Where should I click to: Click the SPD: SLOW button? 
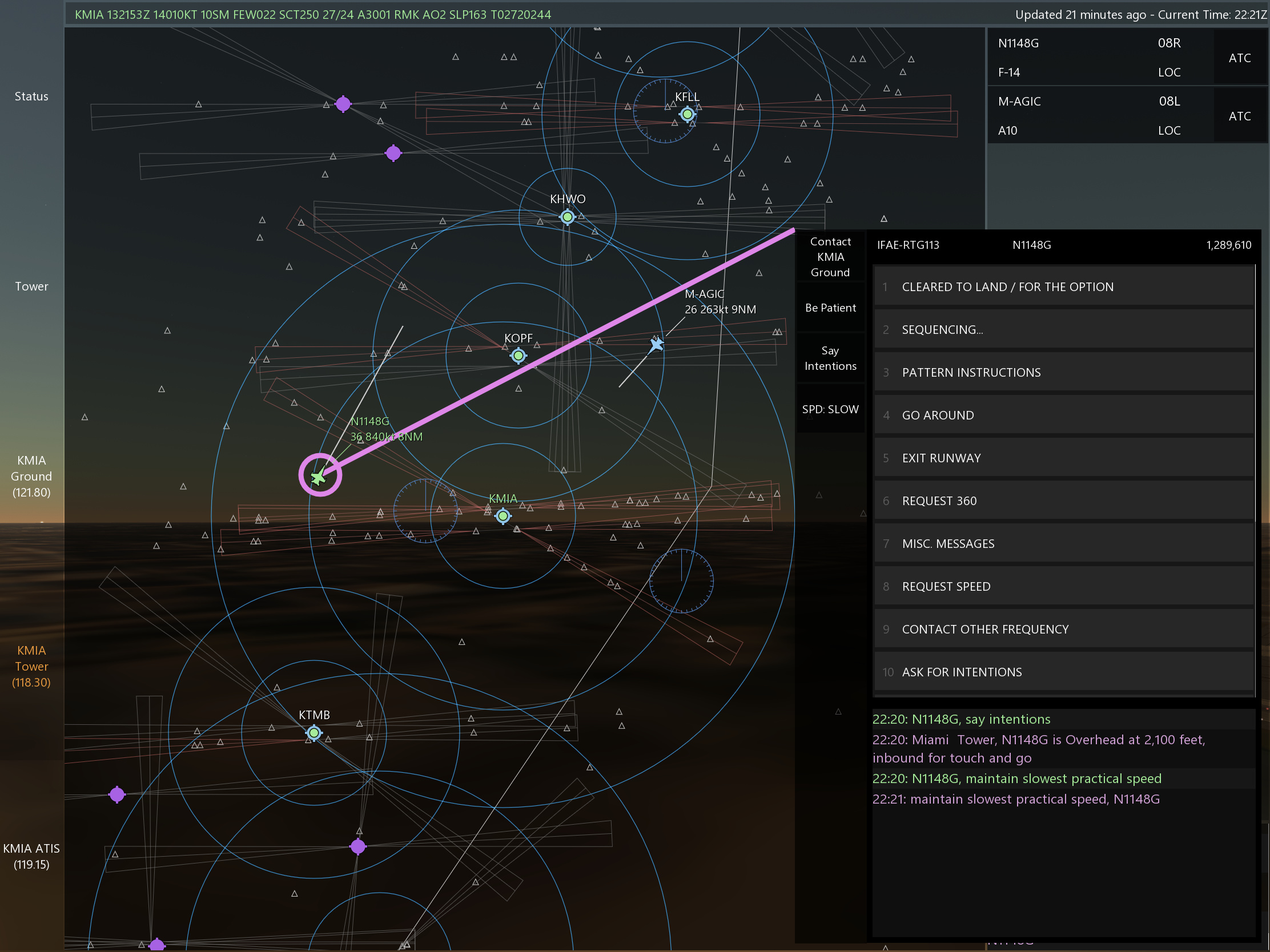click(830, 409)
